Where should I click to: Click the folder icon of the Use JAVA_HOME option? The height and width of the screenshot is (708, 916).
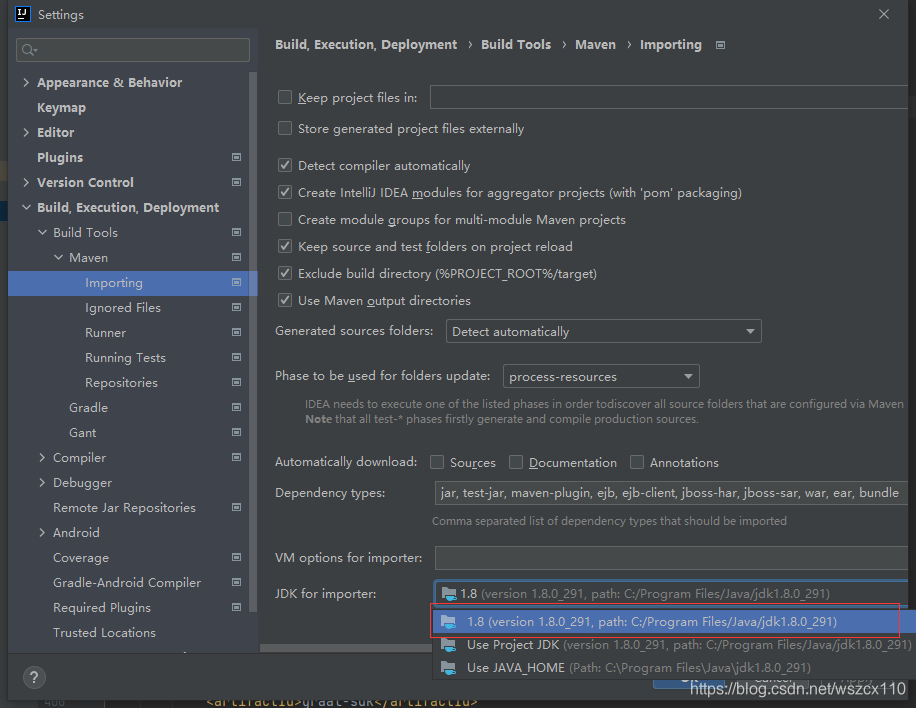click(449, 668)
